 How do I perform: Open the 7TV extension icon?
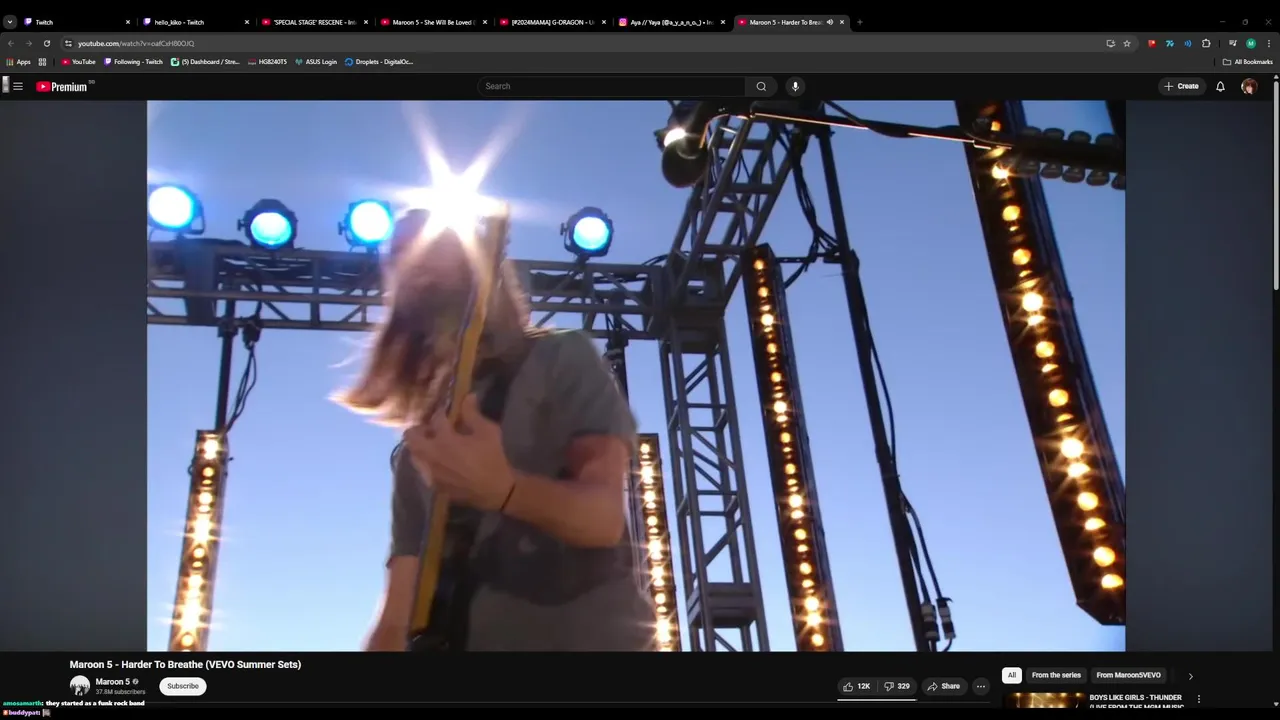(1170, 43)
